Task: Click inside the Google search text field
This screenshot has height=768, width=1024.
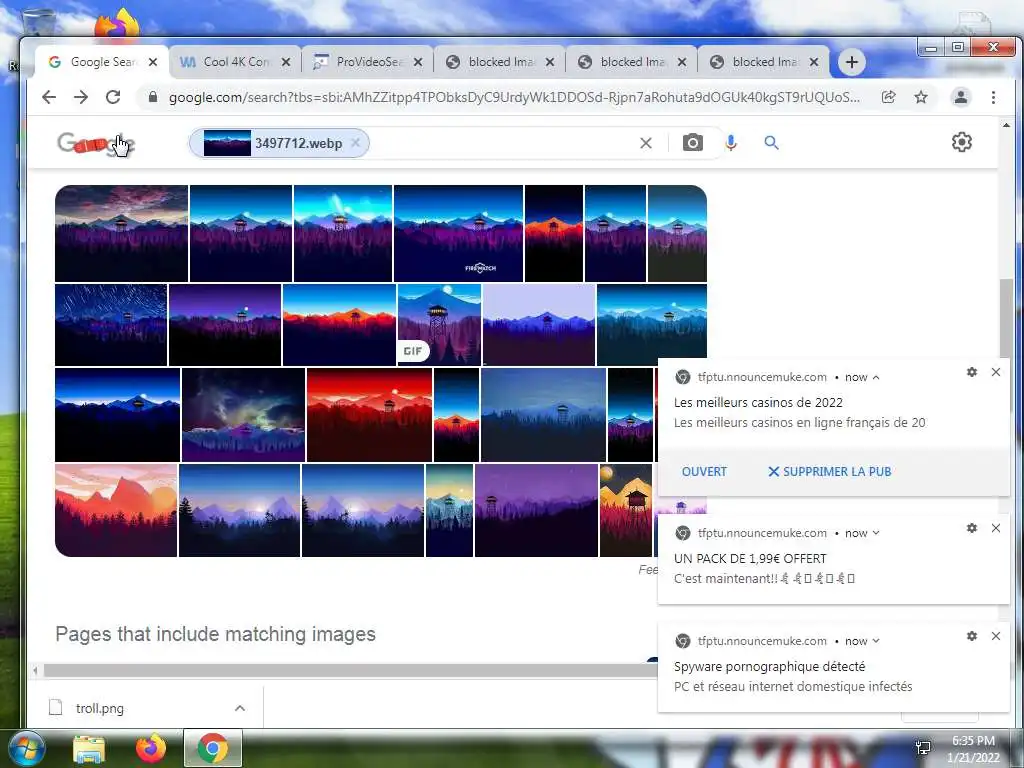Action: pyautogui.click(x=500, y=143)
